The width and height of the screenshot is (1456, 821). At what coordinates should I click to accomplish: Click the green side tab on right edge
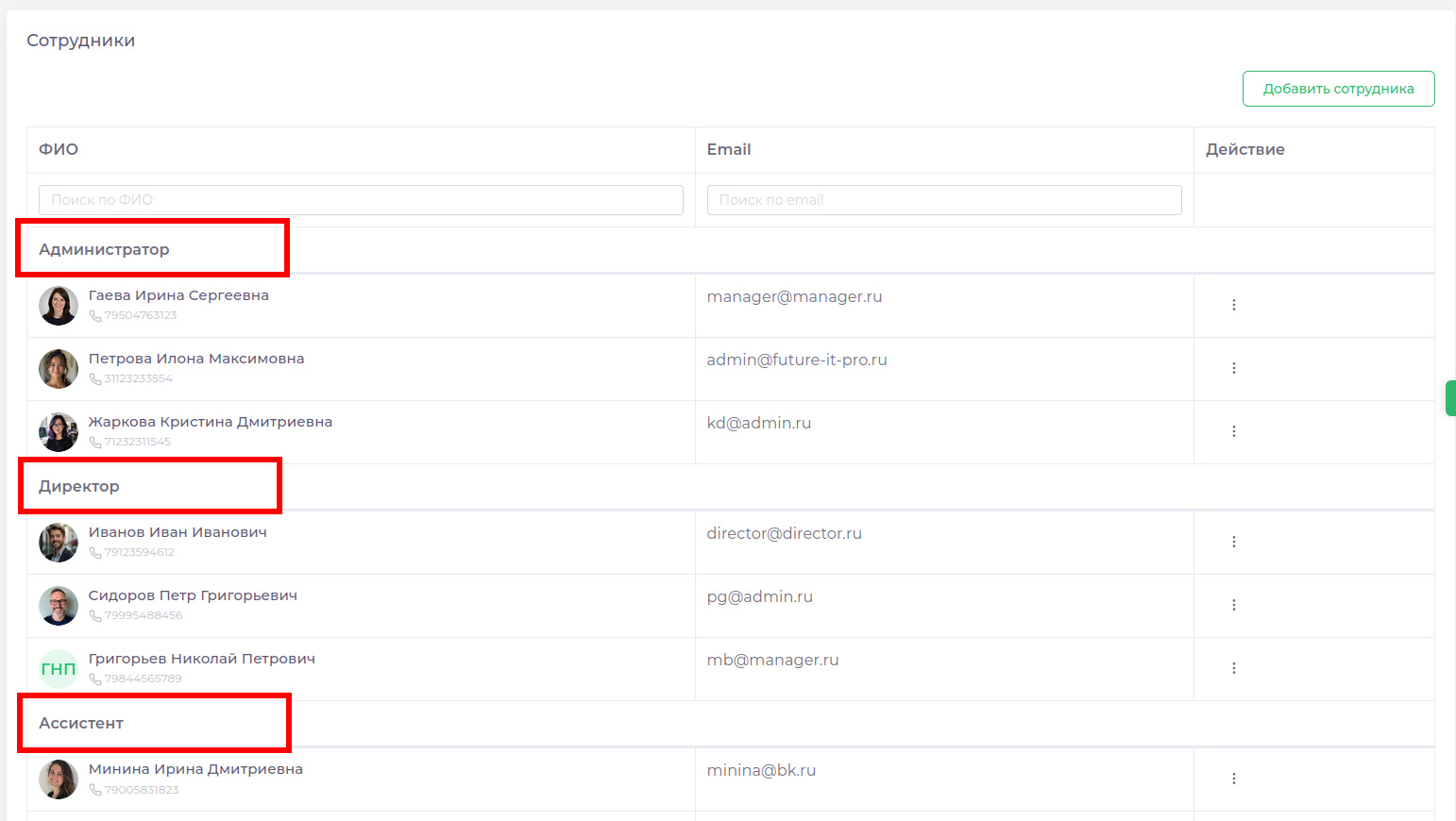coord(1450,398)
